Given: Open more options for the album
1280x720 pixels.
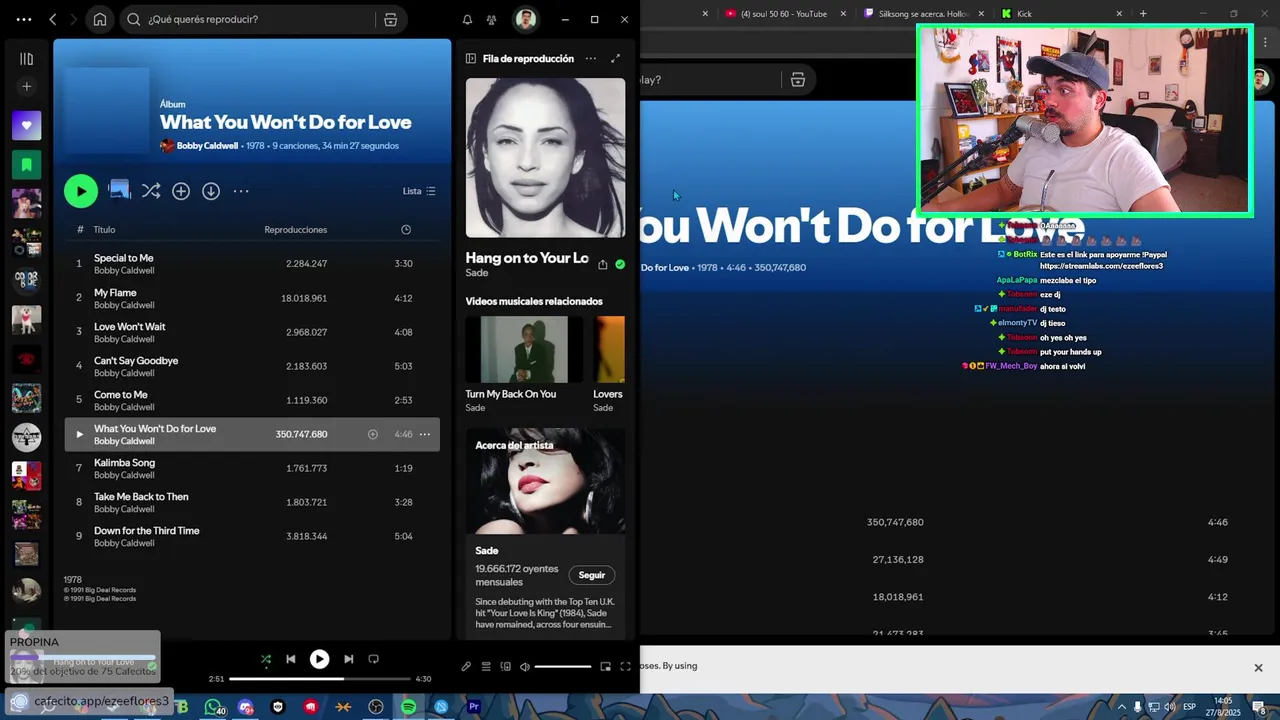Looking at the screenshot, I should (241, 191).
